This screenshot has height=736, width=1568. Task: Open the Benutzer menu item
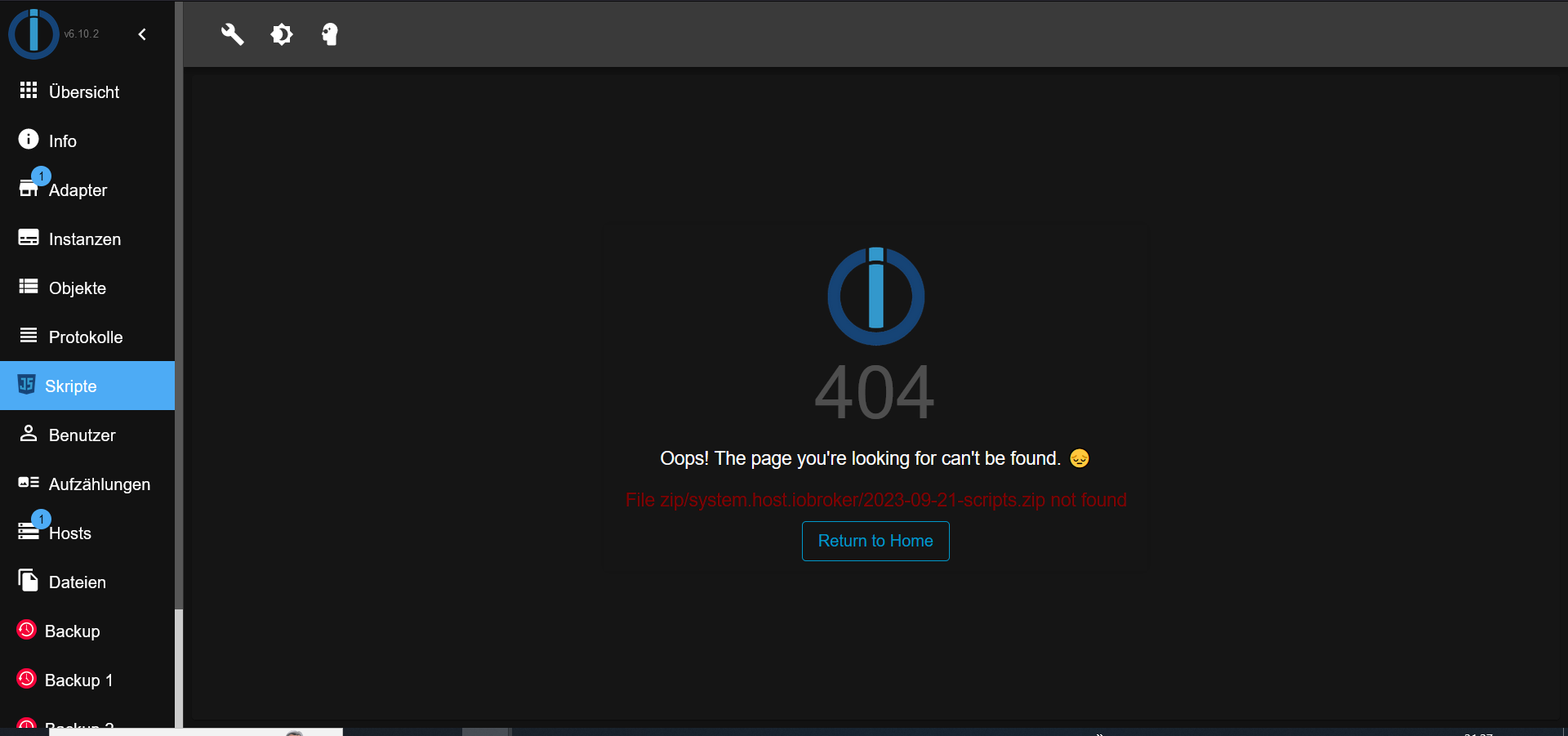[x=87, y=435]
